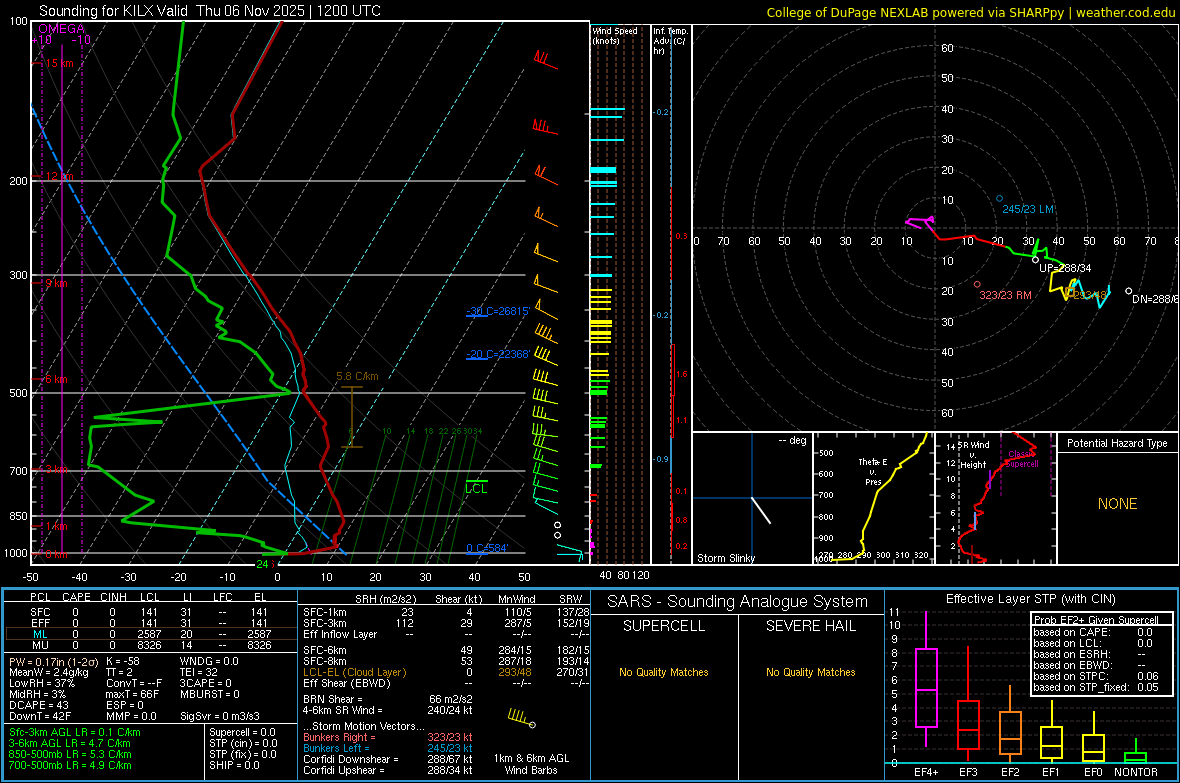This screenshot has height=783, width=1180.
Task: Click the sounding title for KILX
Action: (x=210, y=11)
